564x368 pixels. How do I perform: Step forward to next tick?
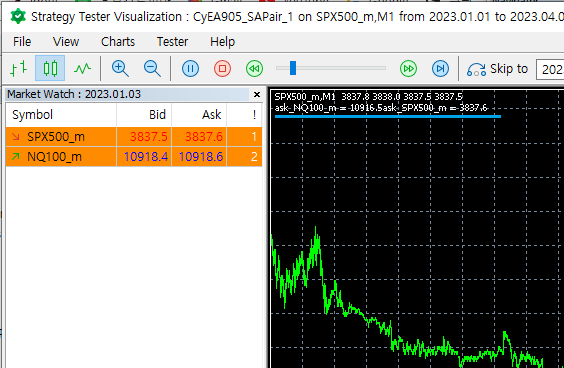tap(440, 68)
